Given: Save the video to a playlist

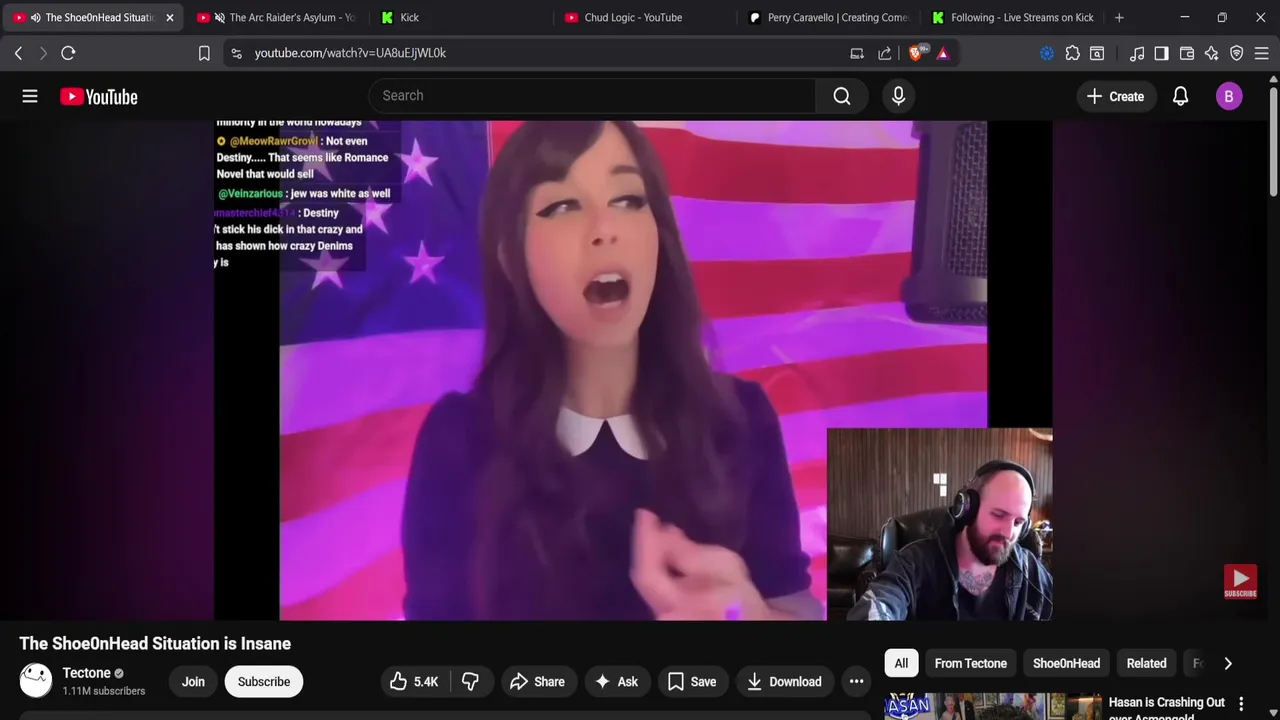Looking at the screenshot, I should [x=692, y=682].
